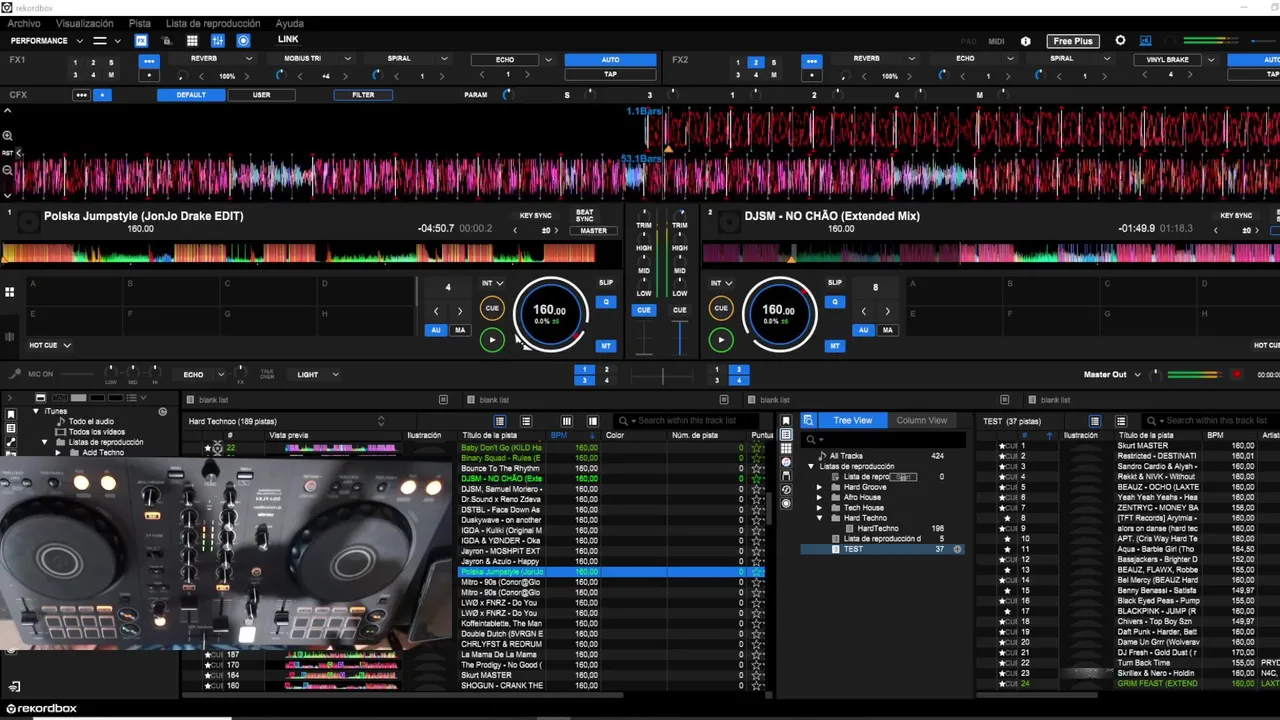Open FX2 VINYL BRAKE dropdown
Screen dimensions: 1280x720
tap(1211, 60)
